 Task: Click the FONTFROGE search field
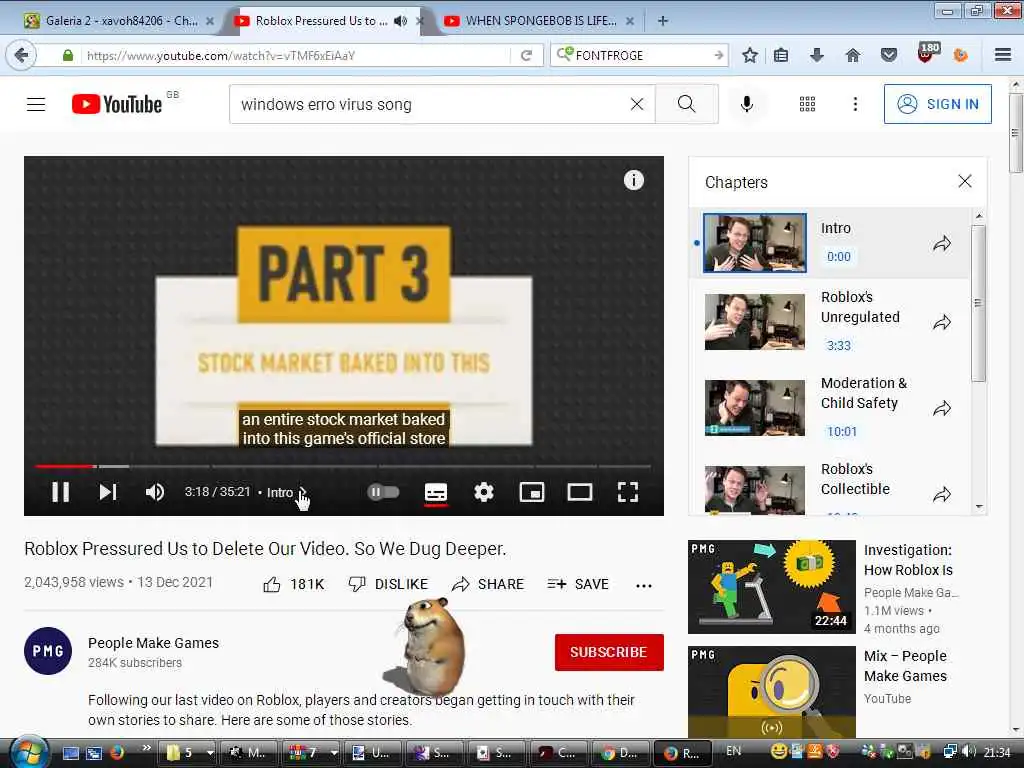[x=639, y=56]
